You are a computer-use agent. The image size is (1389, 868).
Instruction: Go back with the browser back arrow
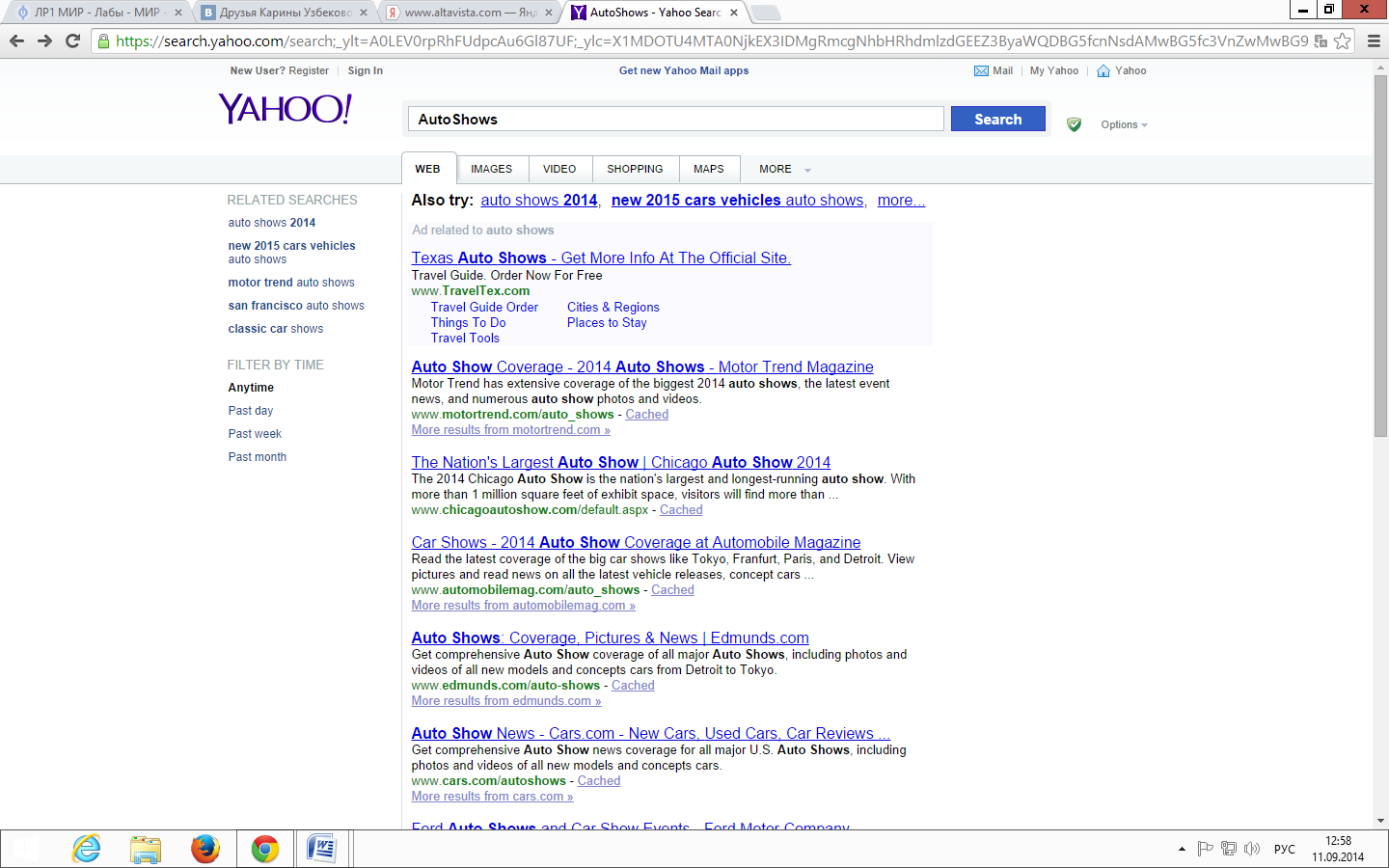16,41
